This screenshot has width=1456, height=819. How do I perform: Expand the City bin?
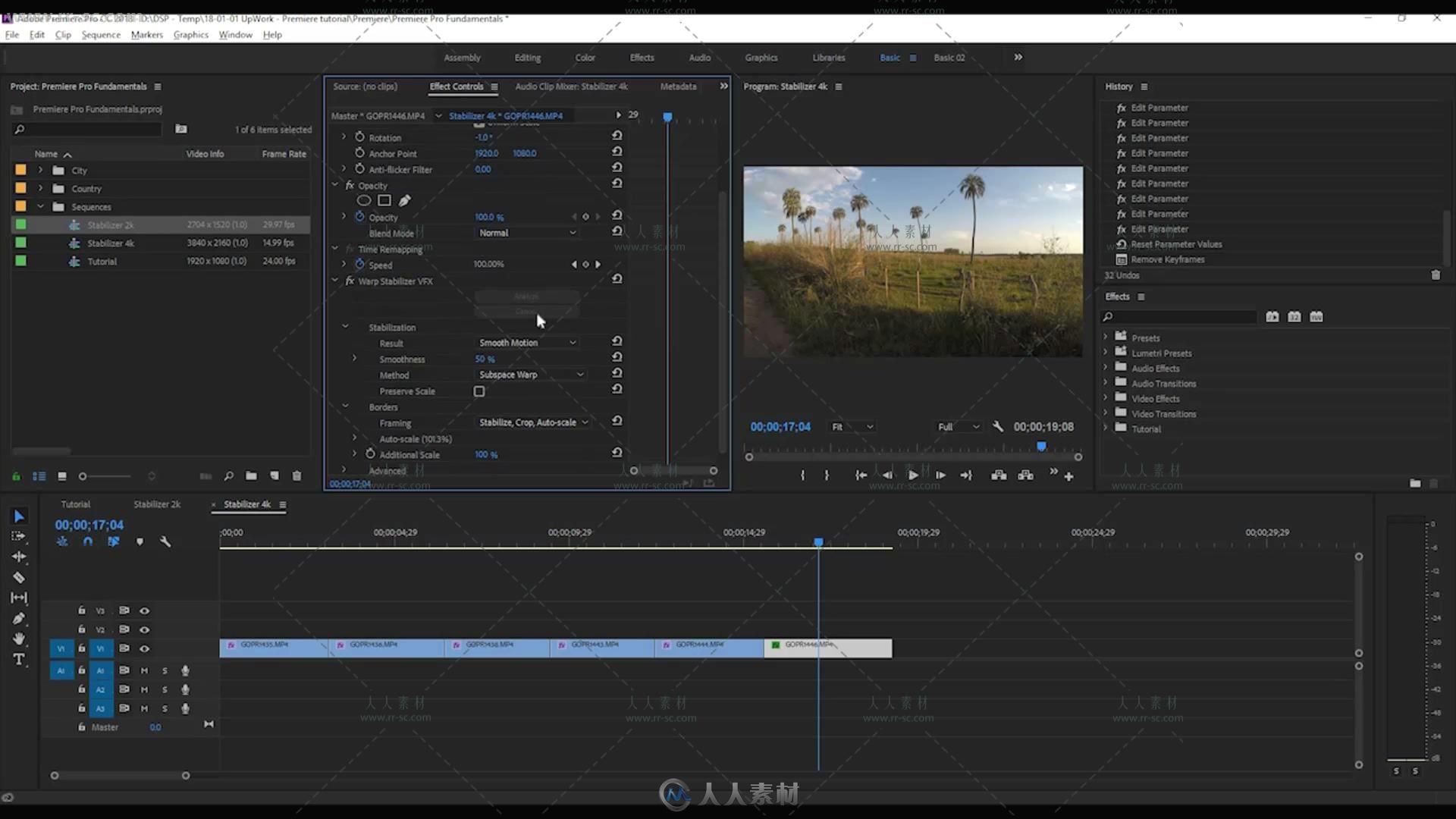40,170
